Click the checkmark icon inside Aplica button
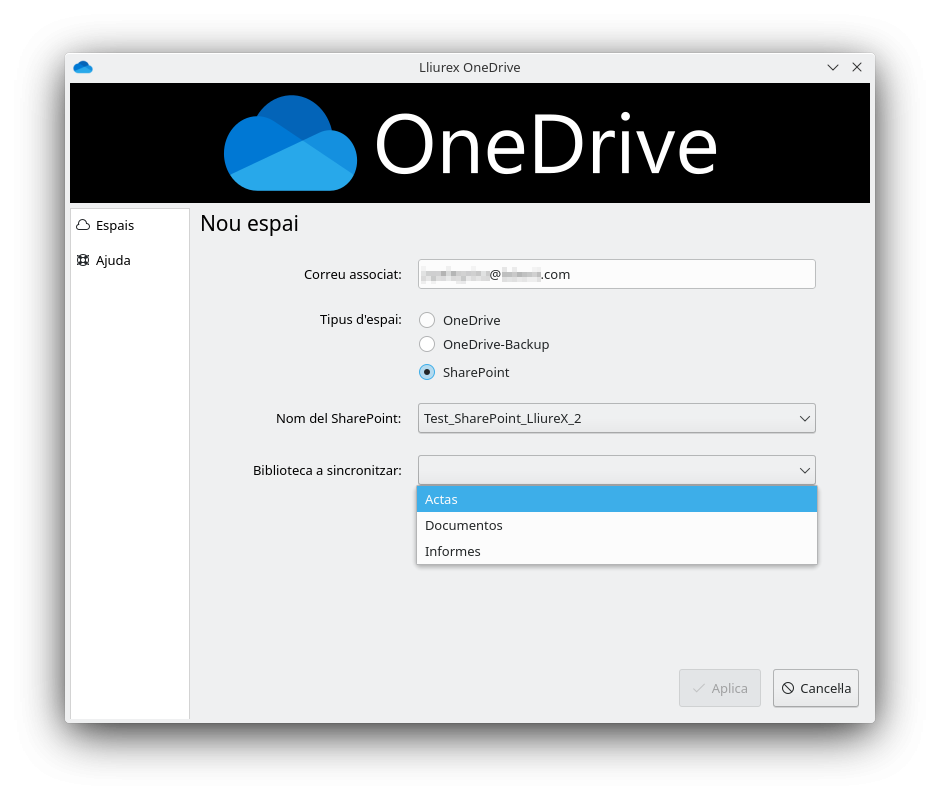 697,688
